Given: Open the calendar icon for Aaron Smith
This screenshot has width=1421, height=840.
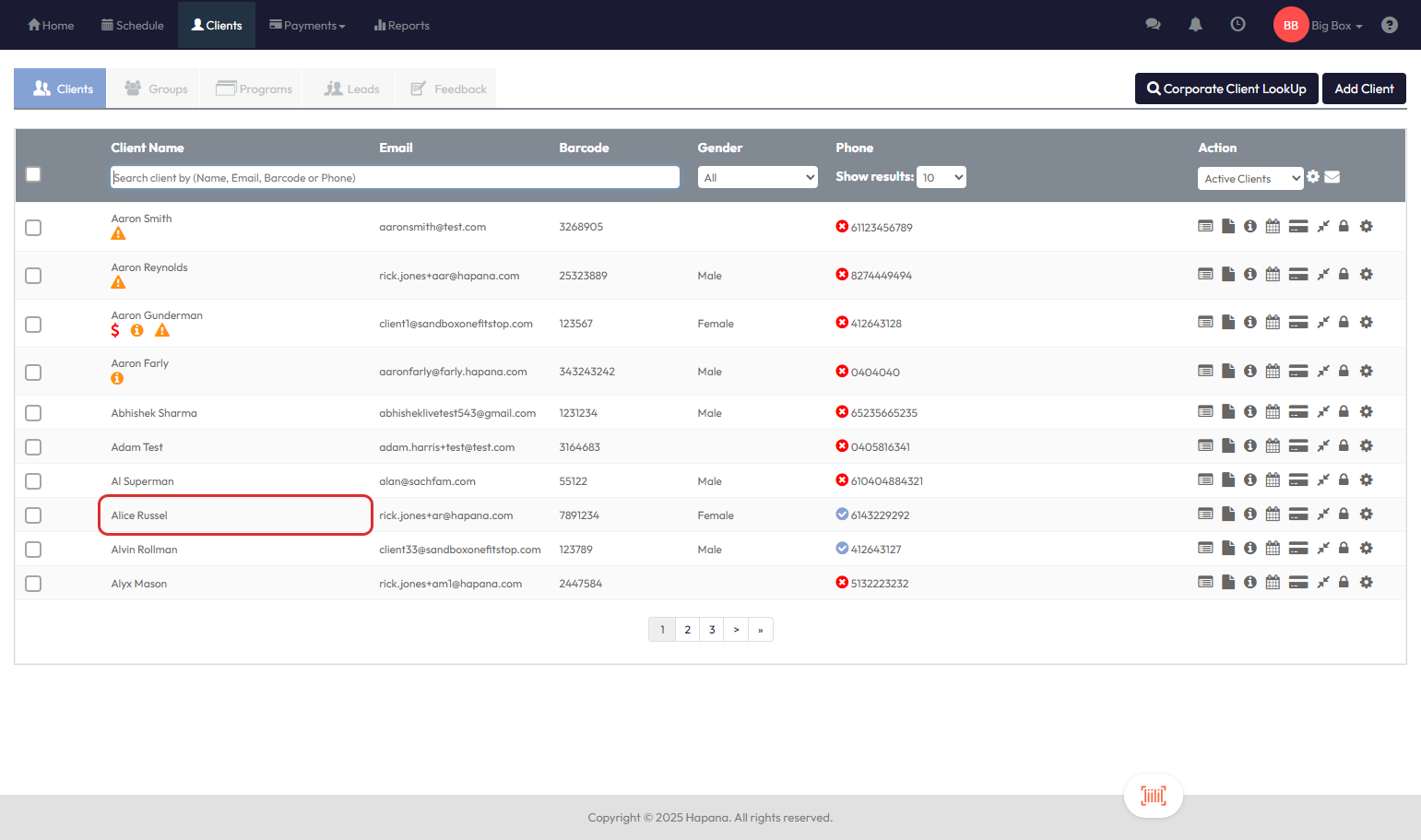Looking at the screenshot, I should pyautogui.click(x=1273, y=227).
